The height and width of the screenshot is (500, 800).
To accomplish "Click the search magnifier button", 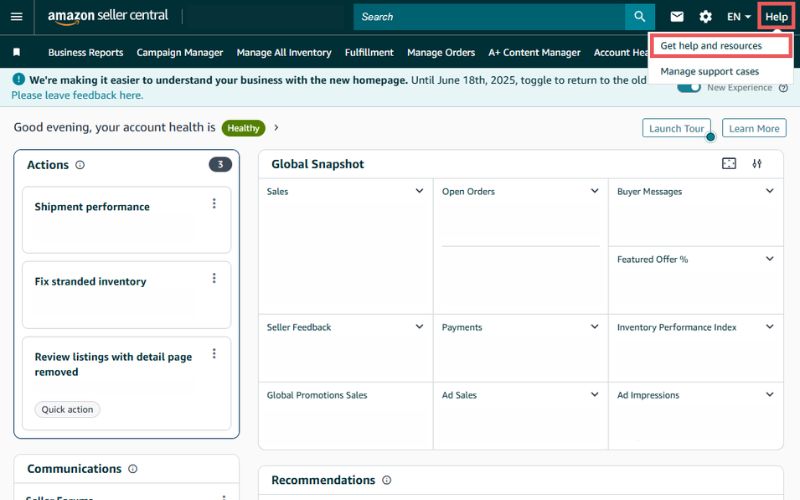I will point(640,17).
